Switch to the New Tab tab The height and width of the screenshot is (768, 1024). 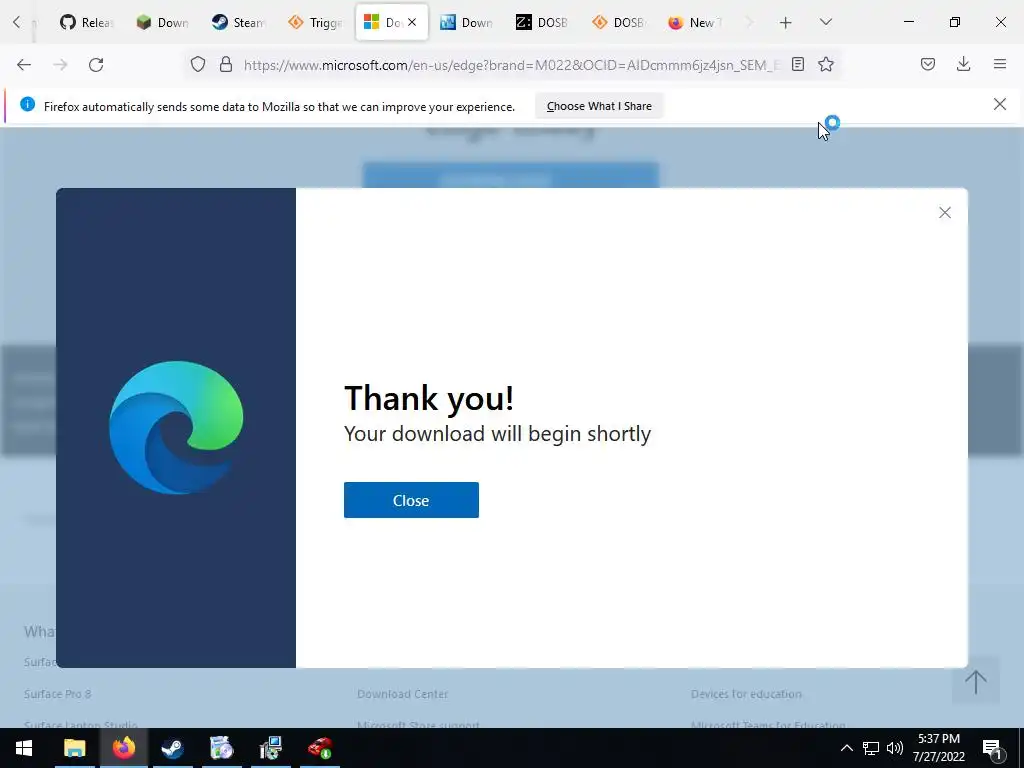click(x=696, y=22)
